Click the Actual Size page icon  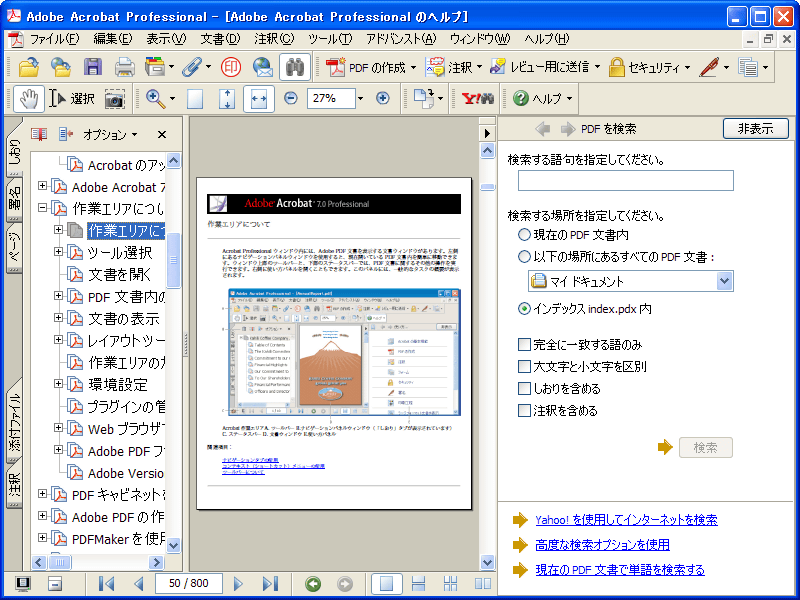point(195,98)
